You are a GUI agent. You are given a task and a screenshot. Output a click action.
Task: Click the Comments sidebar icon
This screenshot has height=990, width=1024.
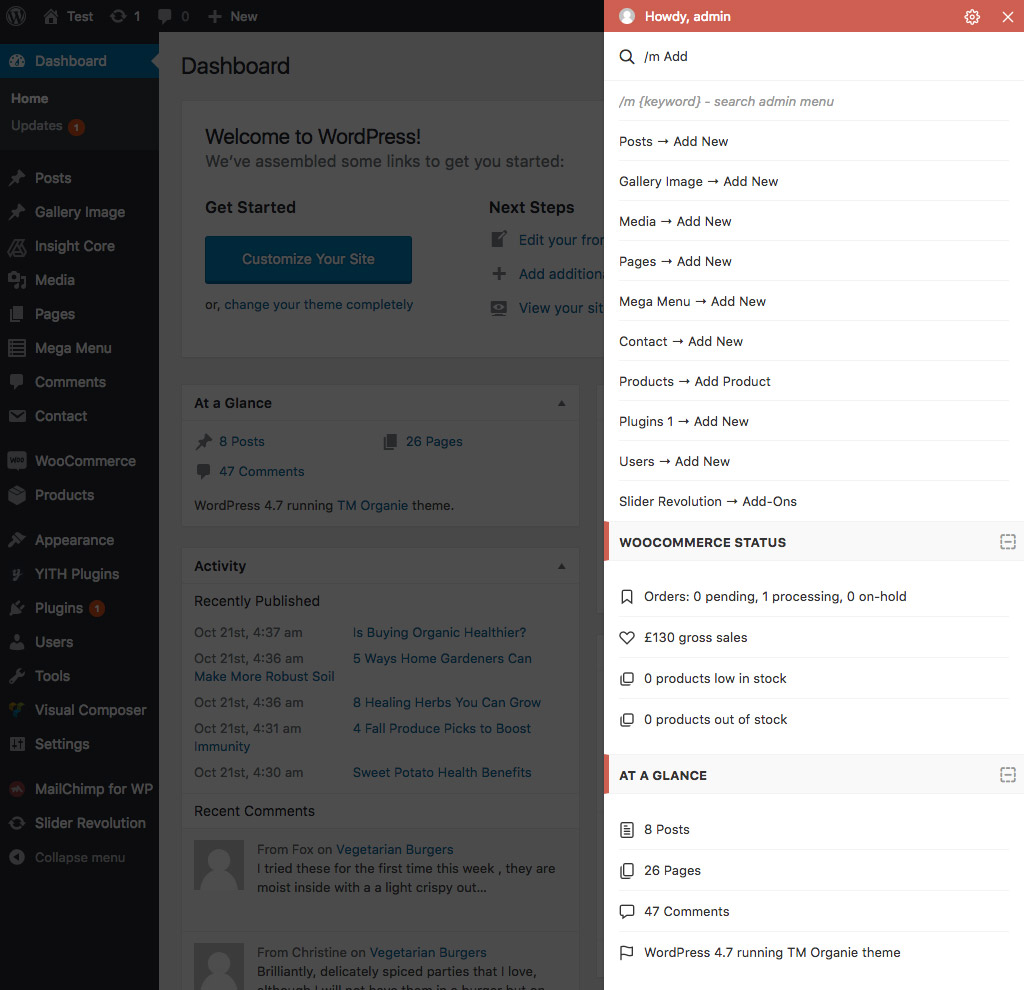tap(17, 381)
